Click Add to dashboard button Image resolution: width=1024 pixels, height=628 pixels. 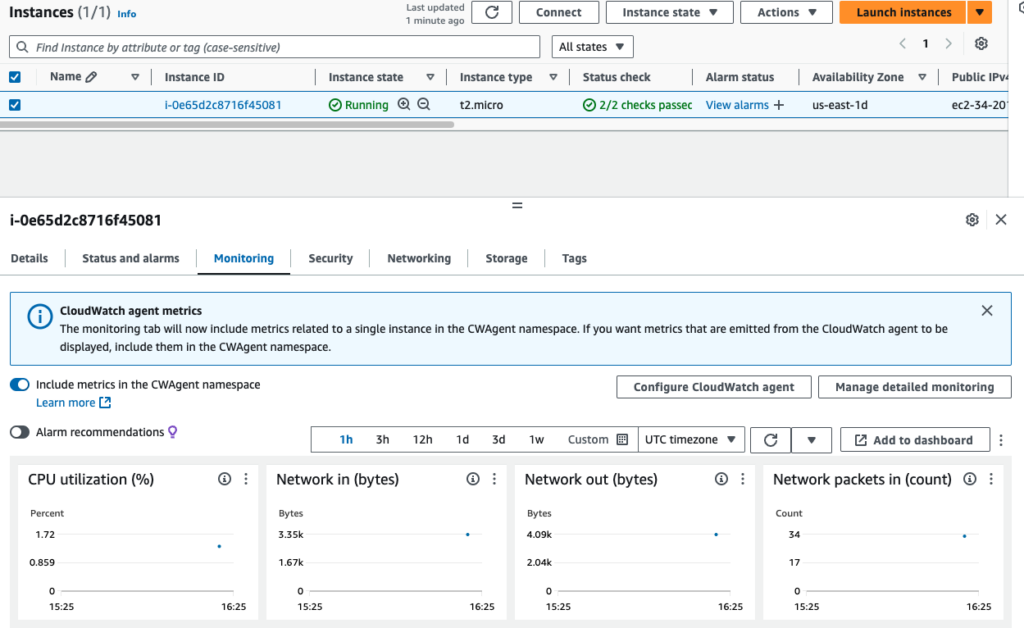[x=915, y=440]
